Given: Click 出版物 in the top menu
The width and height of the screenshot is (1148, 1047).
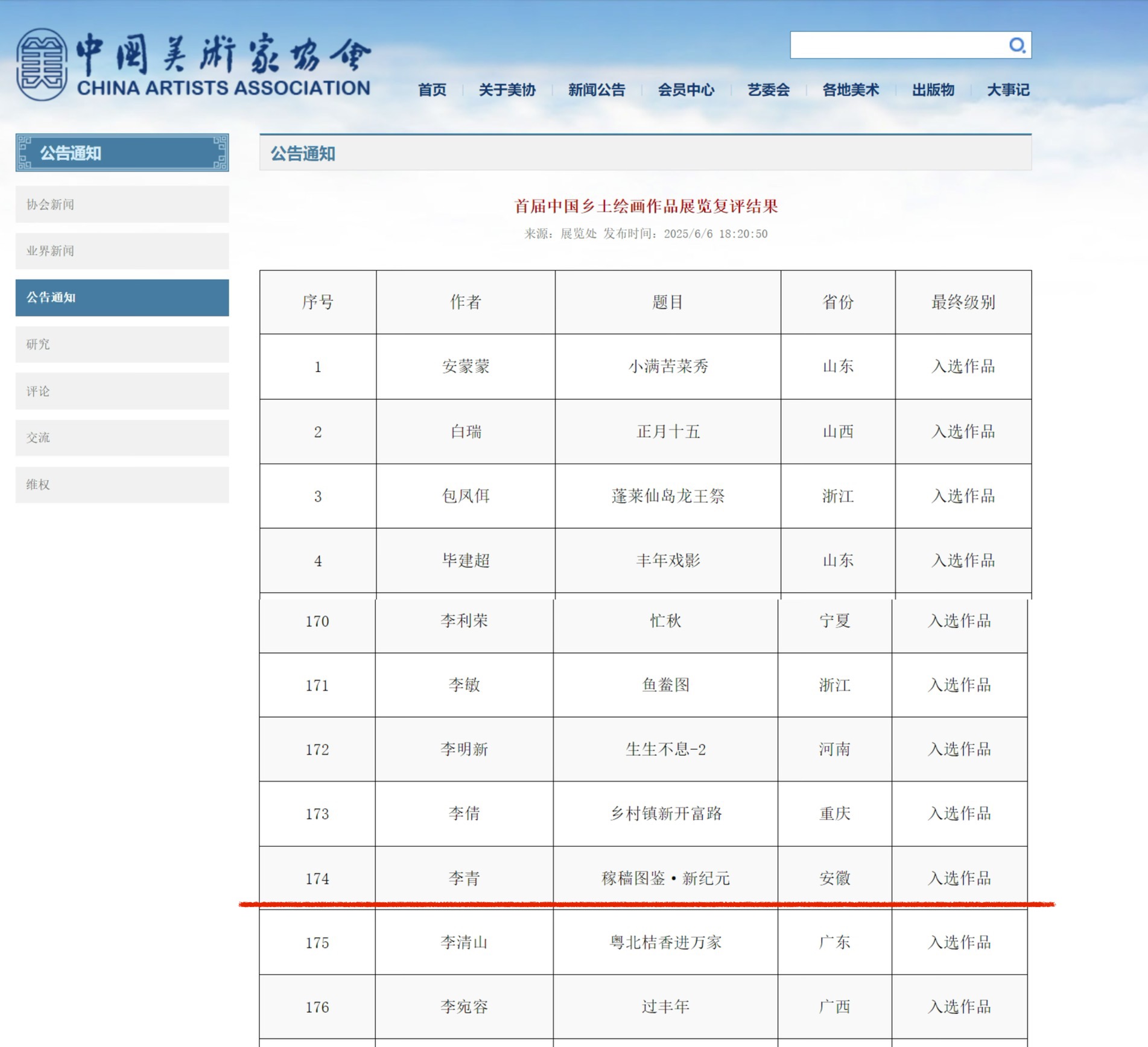Looking at the screenshot, I should [x=933, y=90].
